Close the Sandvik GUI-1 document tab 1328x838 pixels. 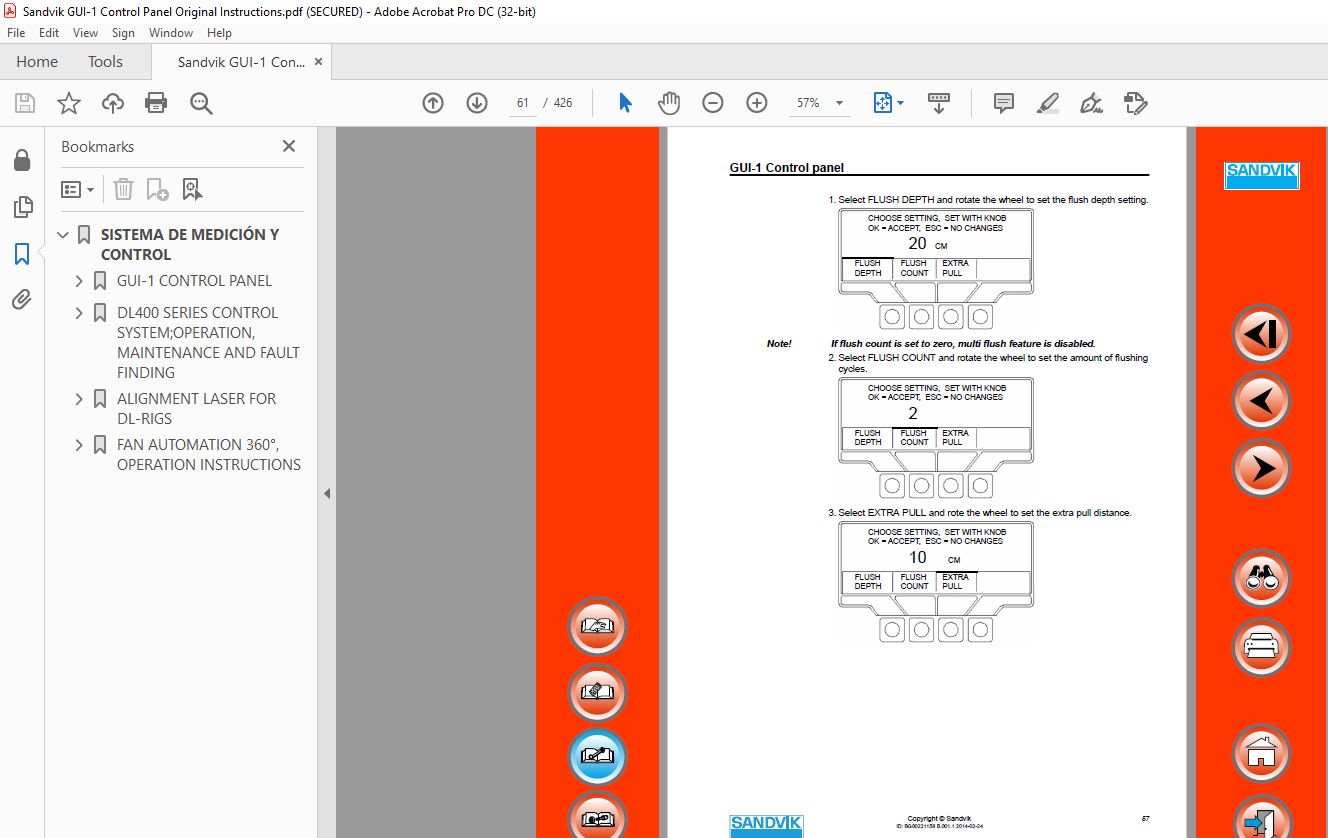318,62
